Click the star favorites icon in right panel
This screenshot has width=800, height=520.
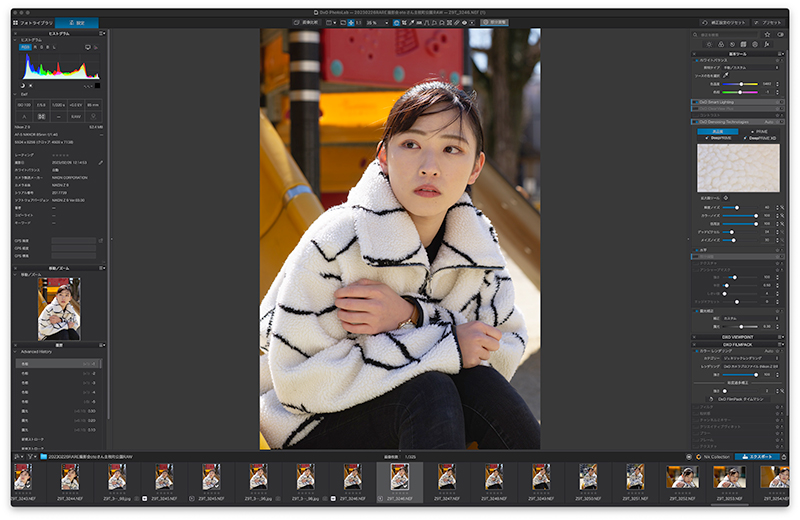click(x=767, y=35)
